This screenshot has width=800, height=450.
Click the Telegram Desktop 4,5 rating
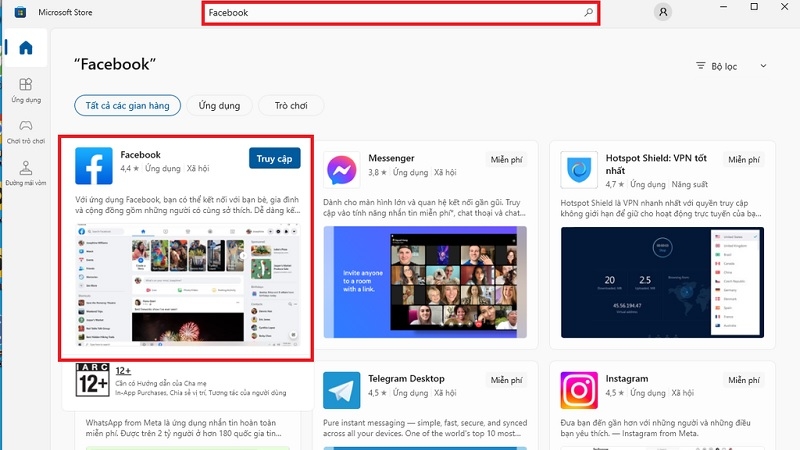[378, 393]
